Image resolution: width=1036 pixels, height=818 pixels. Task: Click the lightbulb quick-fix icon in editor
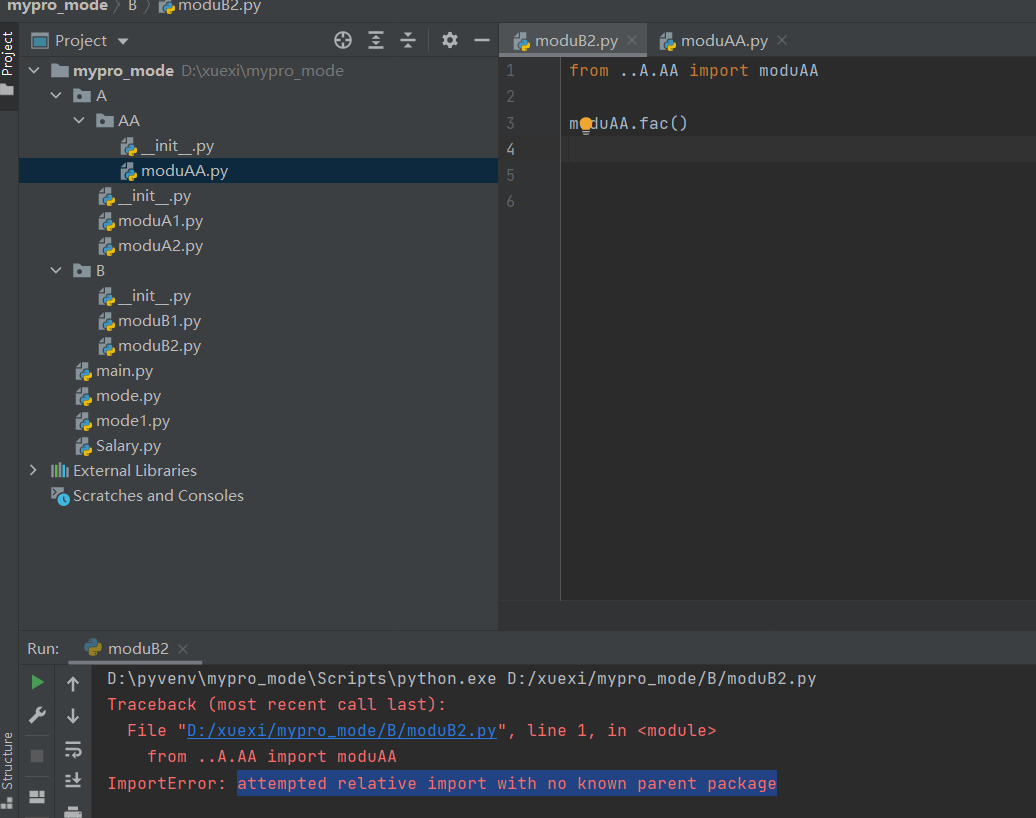pos(586,125)
